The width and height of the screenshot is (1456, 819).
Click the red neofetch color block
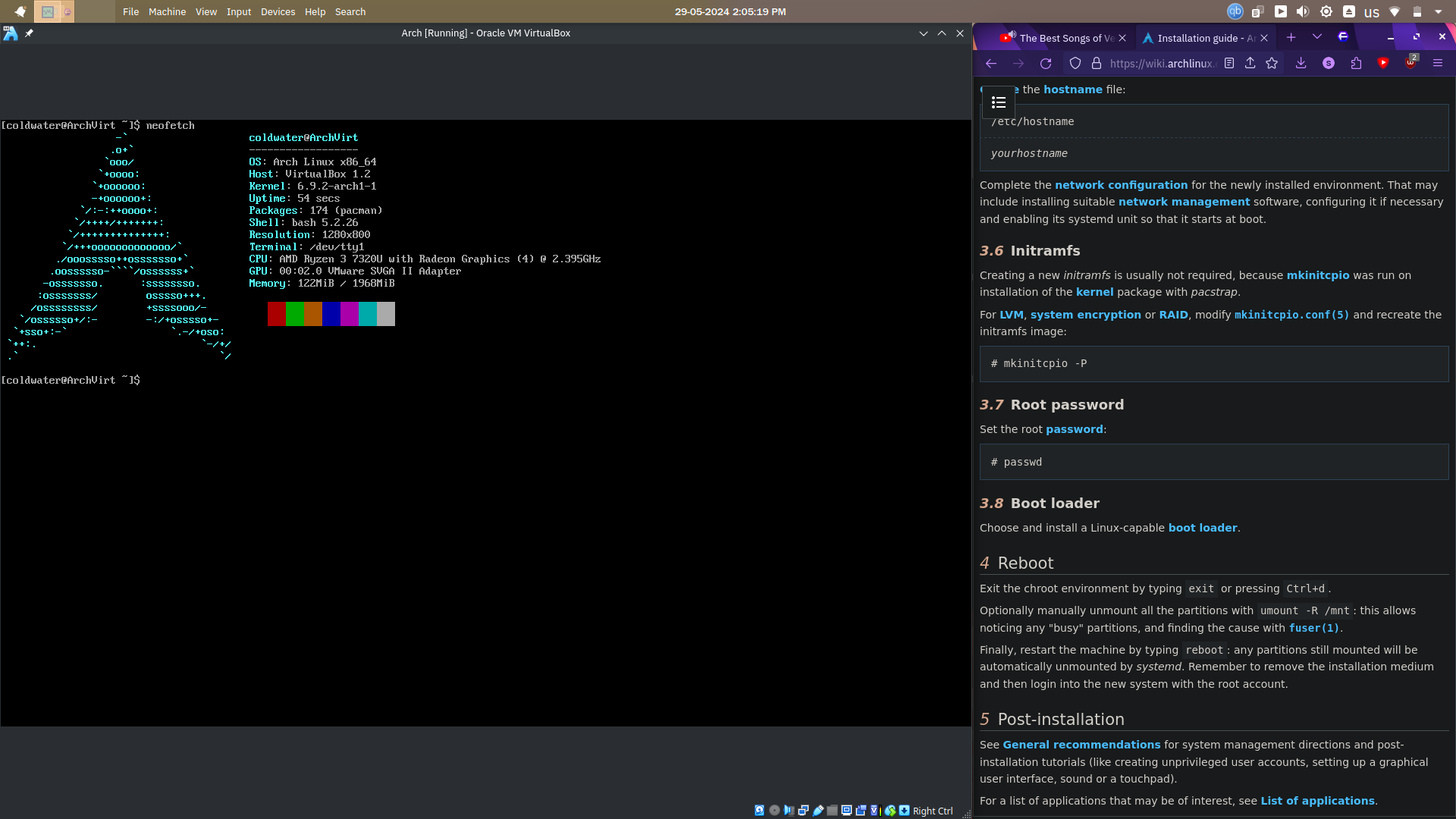coord(277,314)
